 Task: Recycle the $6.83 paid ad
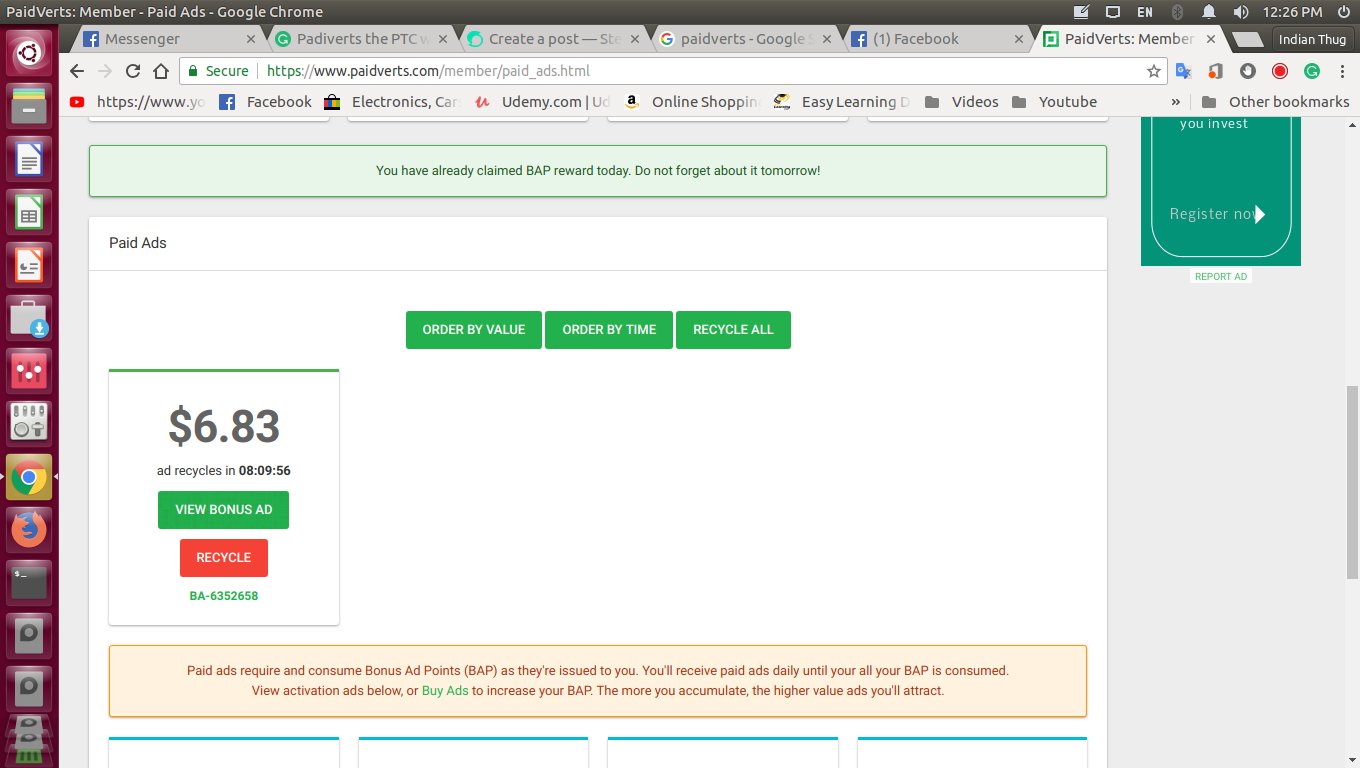(224, 558)
